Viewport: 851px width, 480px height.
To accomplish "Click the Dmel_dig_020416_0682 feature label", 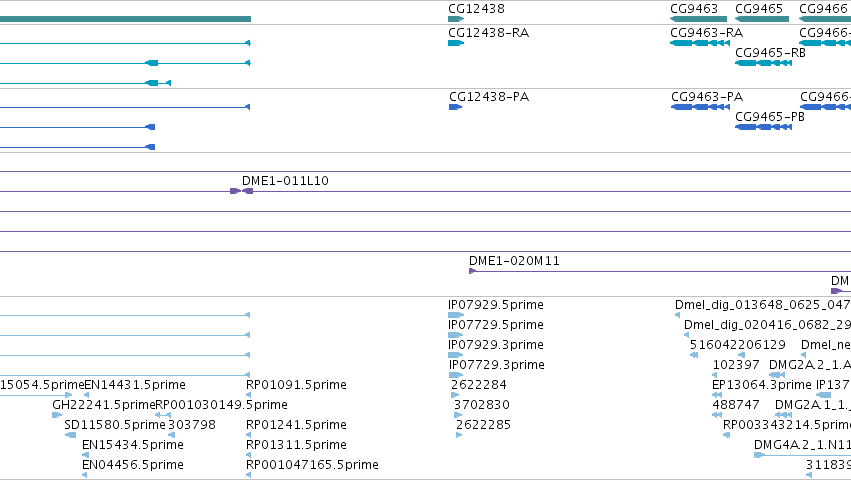I will 767,325.
